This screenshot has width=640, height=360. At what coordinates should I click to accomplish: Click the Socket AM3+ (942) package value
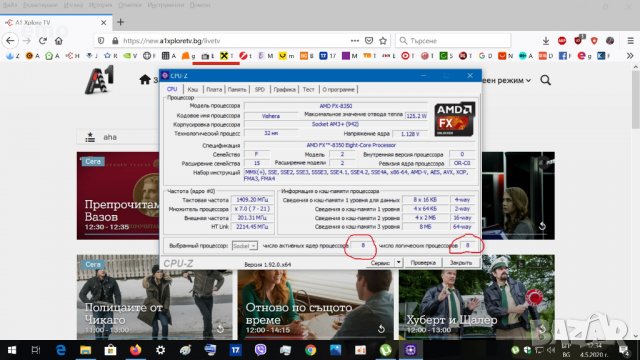[336, 124]
